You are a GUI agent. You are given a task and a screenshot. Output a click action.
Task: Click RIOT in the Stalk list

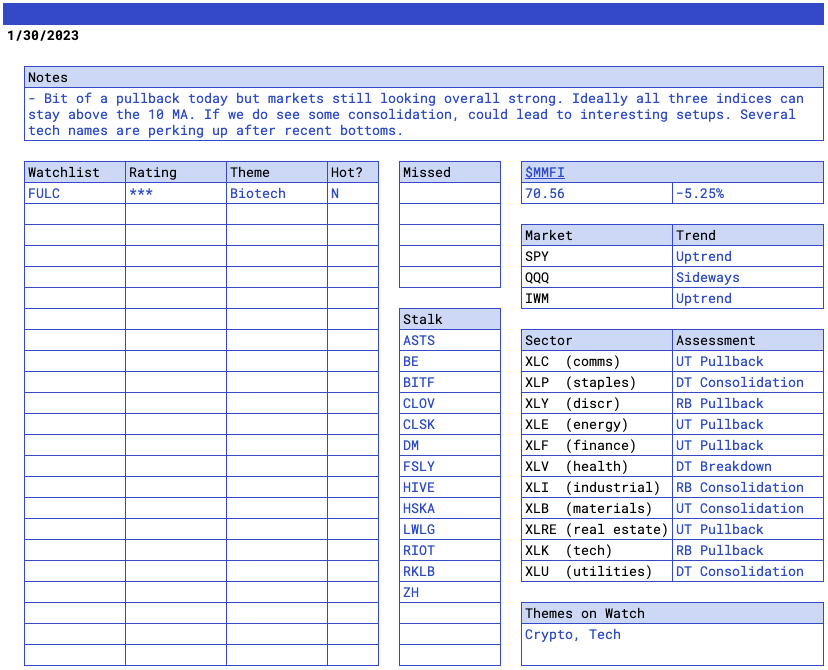(x=450, y=550)
